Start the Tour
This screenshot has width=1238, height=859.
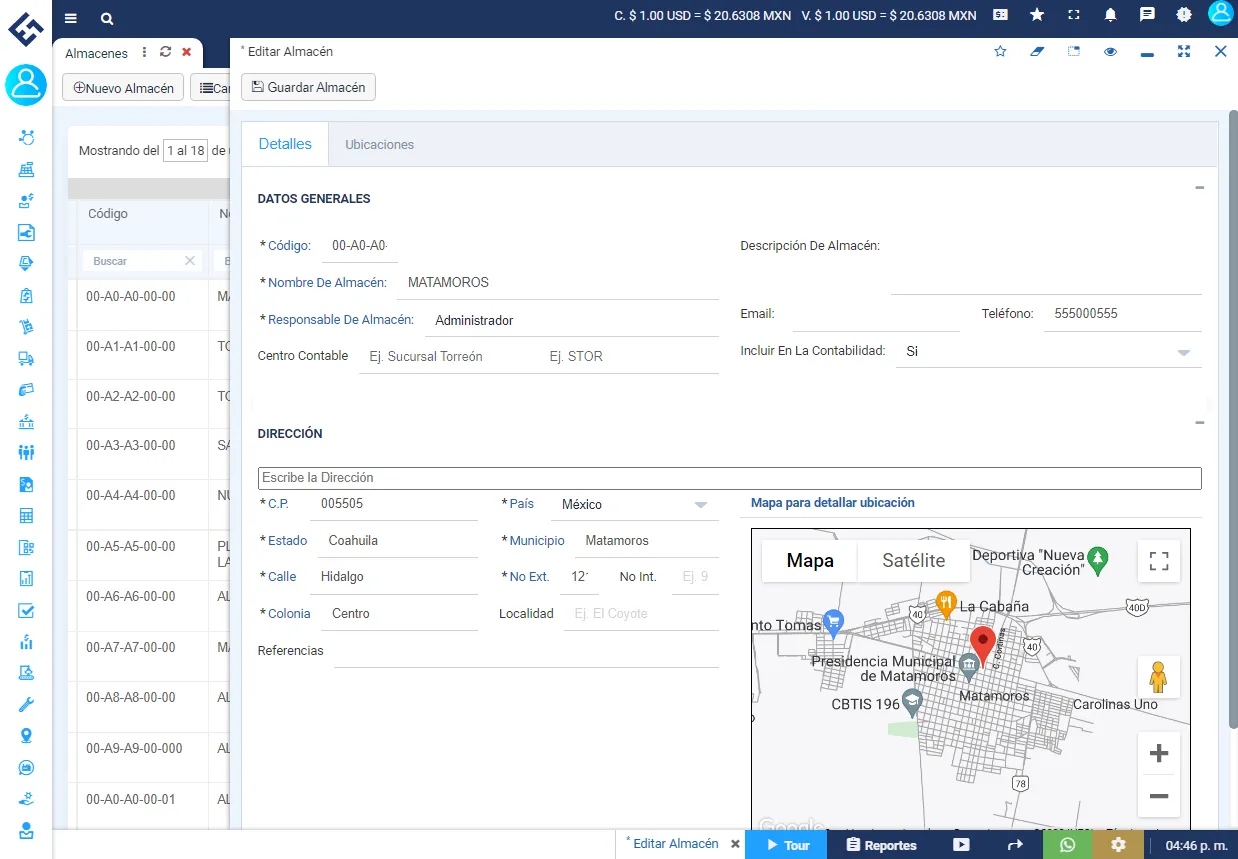tap(786, 845)
